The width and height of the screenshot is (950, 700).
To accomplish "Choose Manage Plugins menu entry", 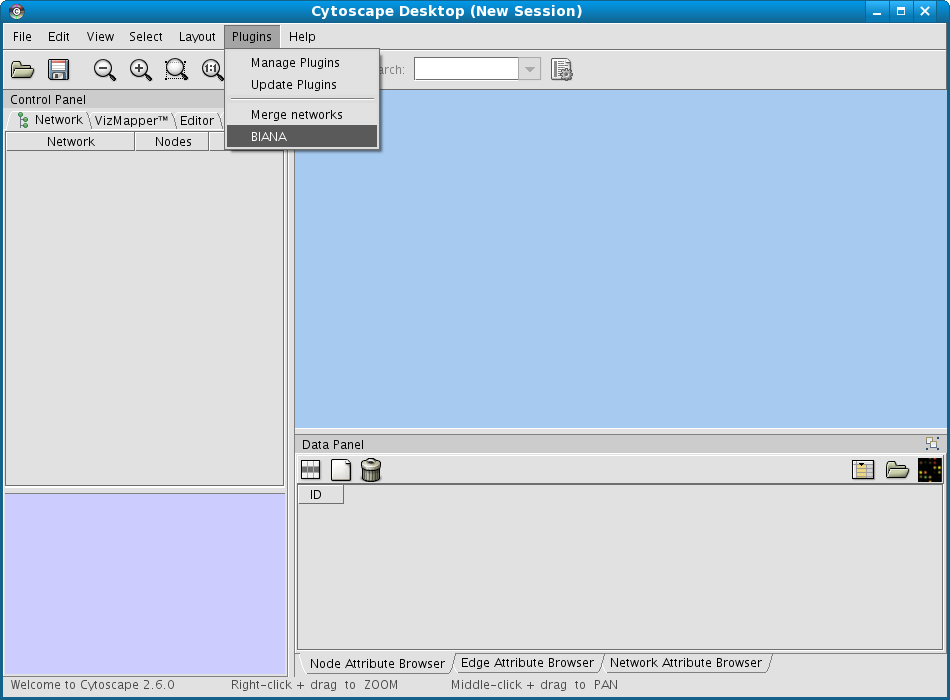I will tap(295, 63).
